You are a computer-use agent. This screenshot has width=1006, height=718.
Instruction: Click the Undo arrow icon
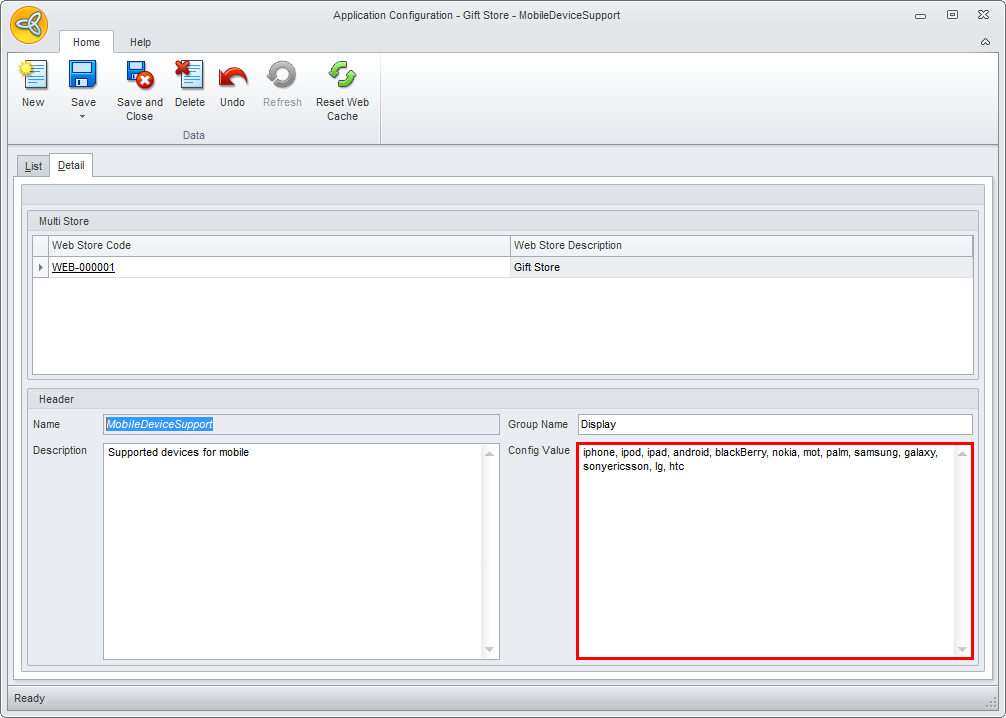[x=232, y=76]
